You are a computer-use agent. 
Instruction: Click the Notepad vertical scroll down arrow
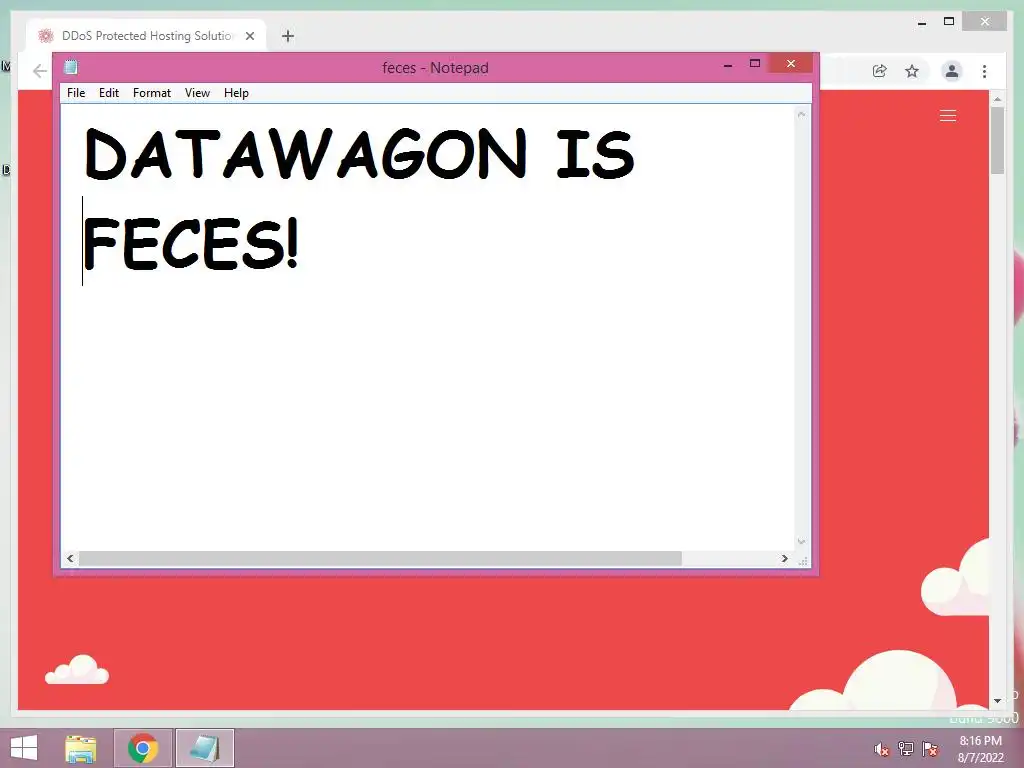point(801,541)
